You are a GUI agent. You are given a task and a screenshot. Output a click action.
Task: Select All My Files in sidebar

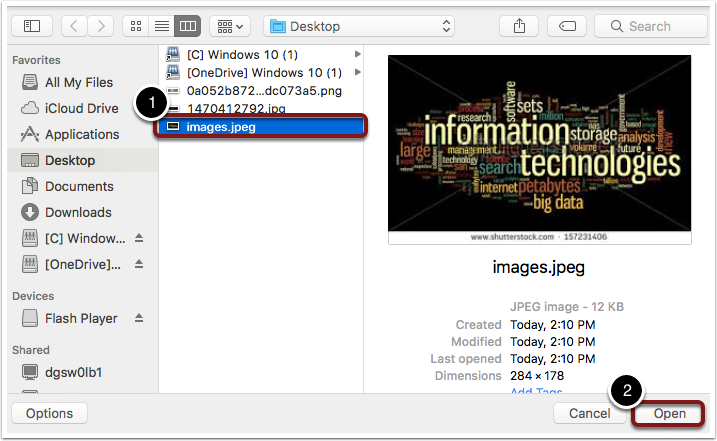[x=83, y=82]
